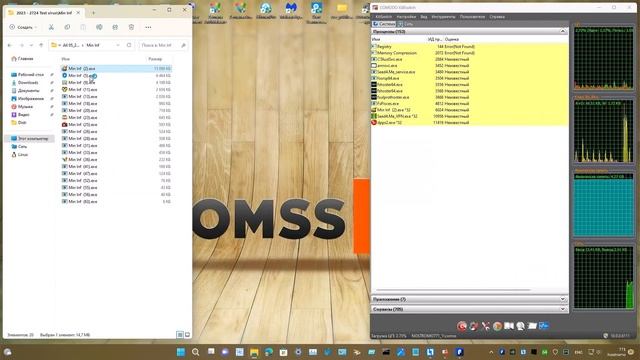
Task: Click the white folder icon in KillSwitch toolbar
Action: pos(532,326)
